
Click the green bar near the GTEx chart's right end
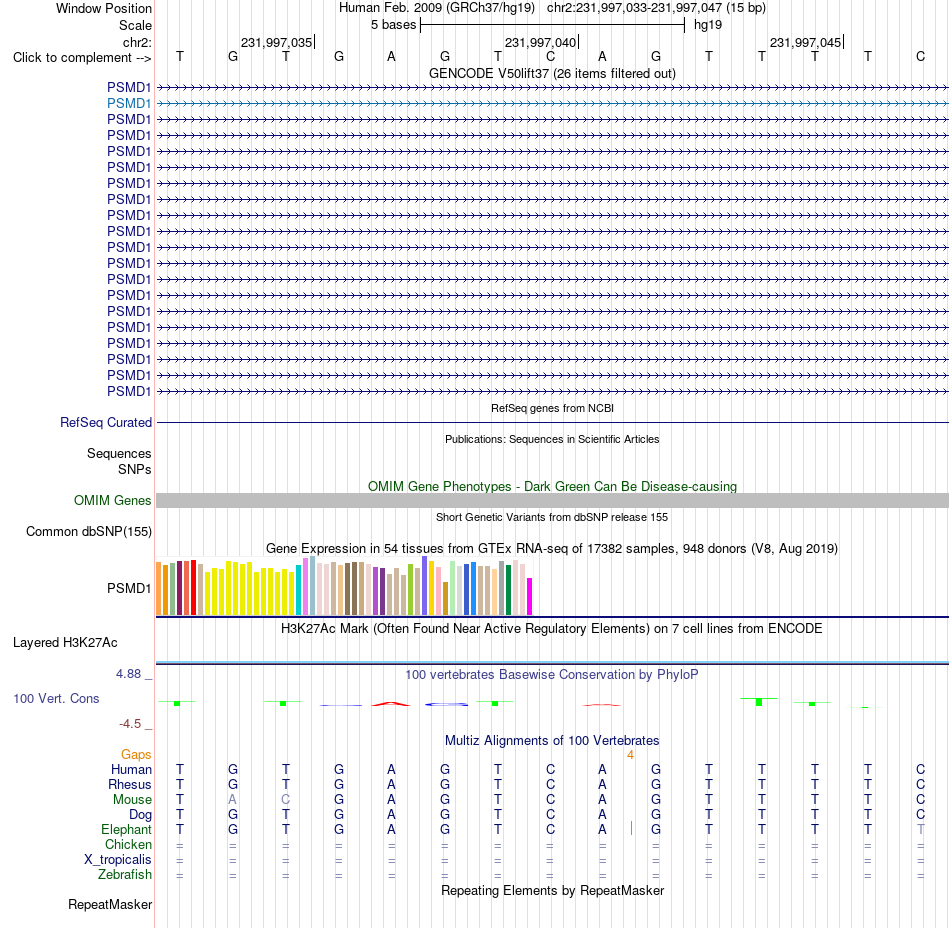508,590
